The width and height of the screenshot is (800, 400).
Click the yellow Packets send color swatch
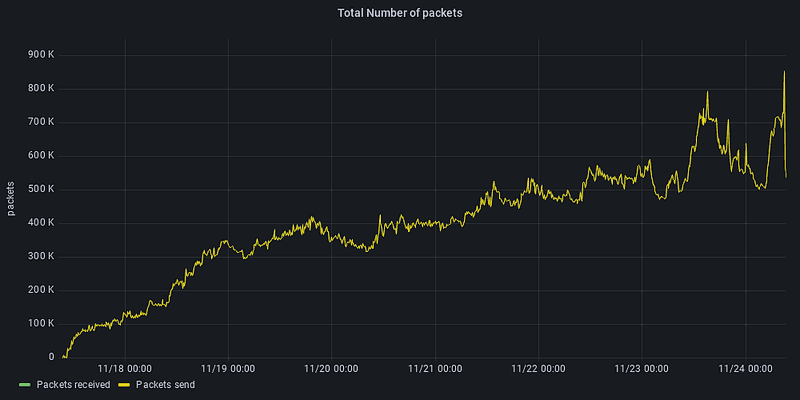click(x=124, y=384)
